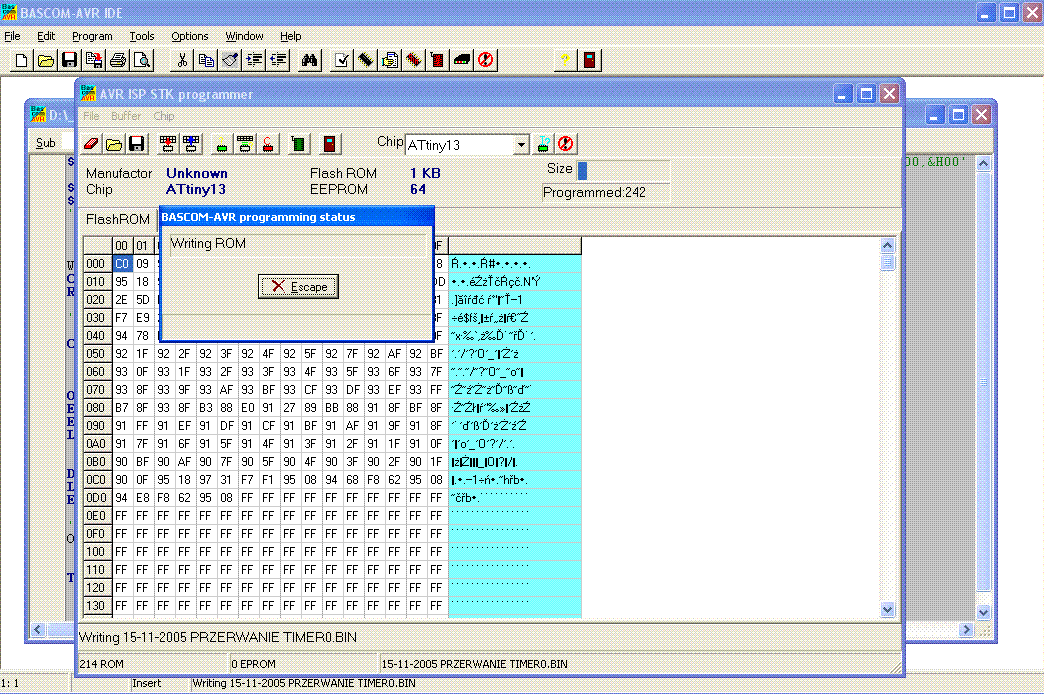
Task: Select row header 0D0 in hex grid
Action: point(96,498)
